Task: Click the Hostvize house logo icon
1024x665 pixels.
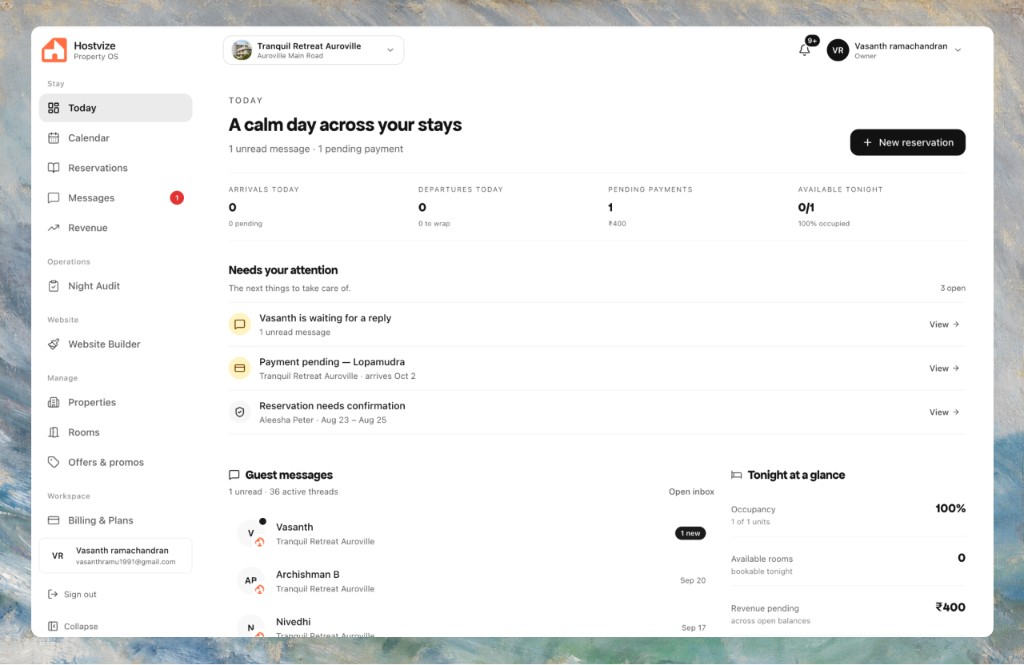Action: click(54, 50)
